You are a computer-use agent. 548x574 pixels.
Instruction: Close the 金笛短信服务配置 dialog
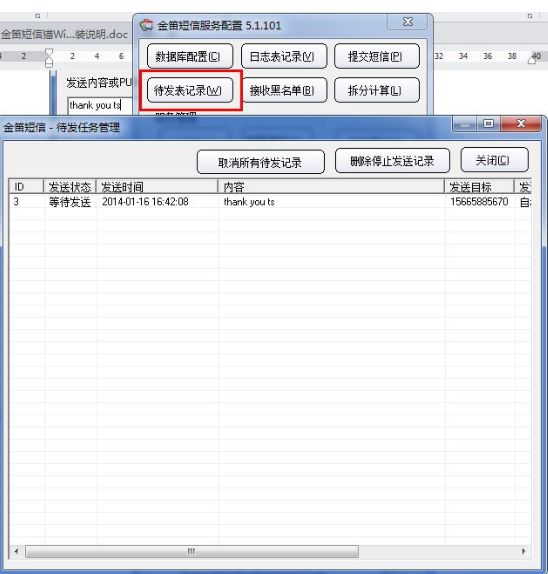tap(407, 22)
